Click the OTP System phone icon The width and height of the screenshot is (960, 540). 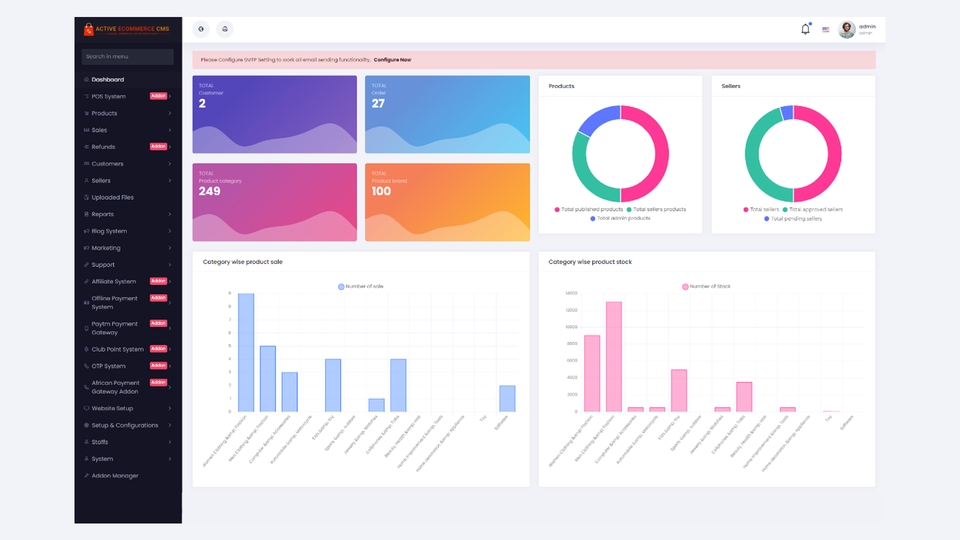click(x=86, y=366)
